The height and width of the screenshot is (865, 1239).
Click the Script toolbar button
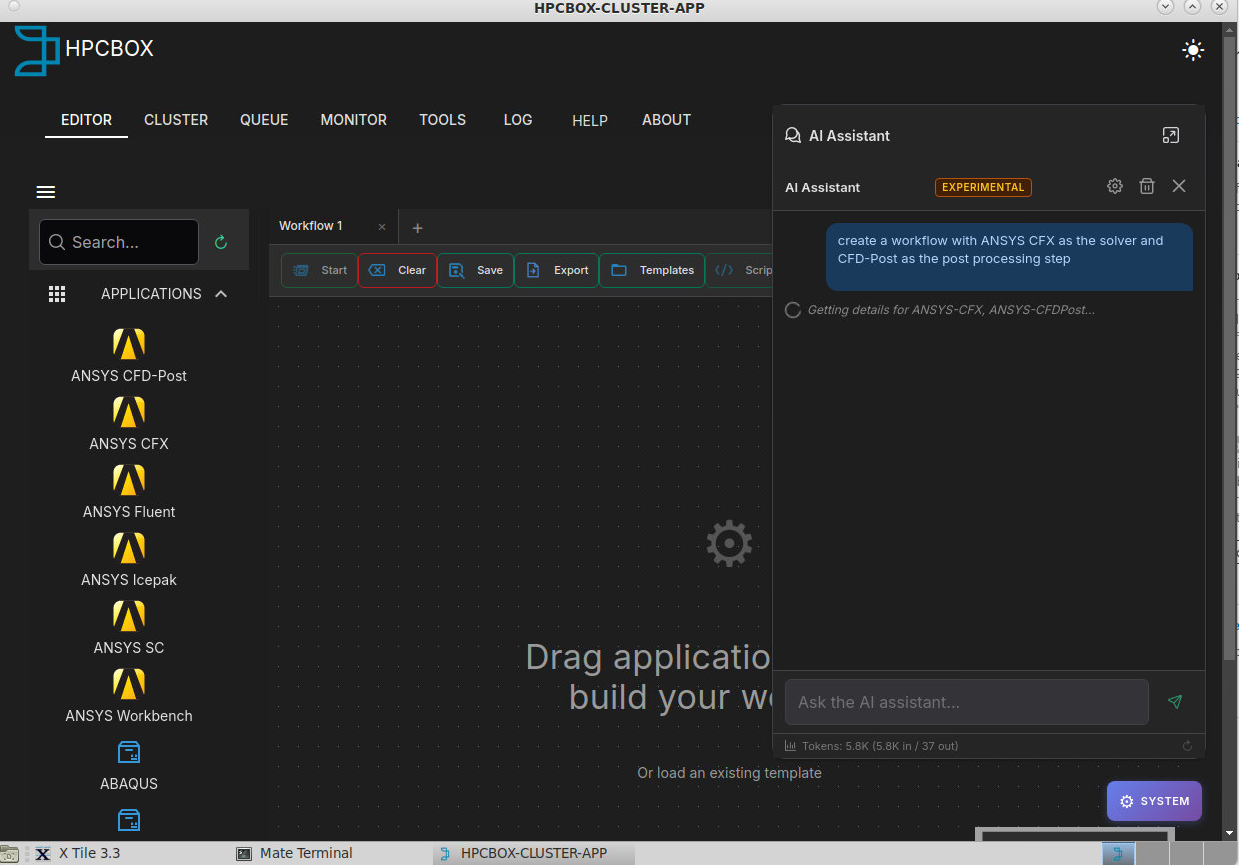point(740,270)
